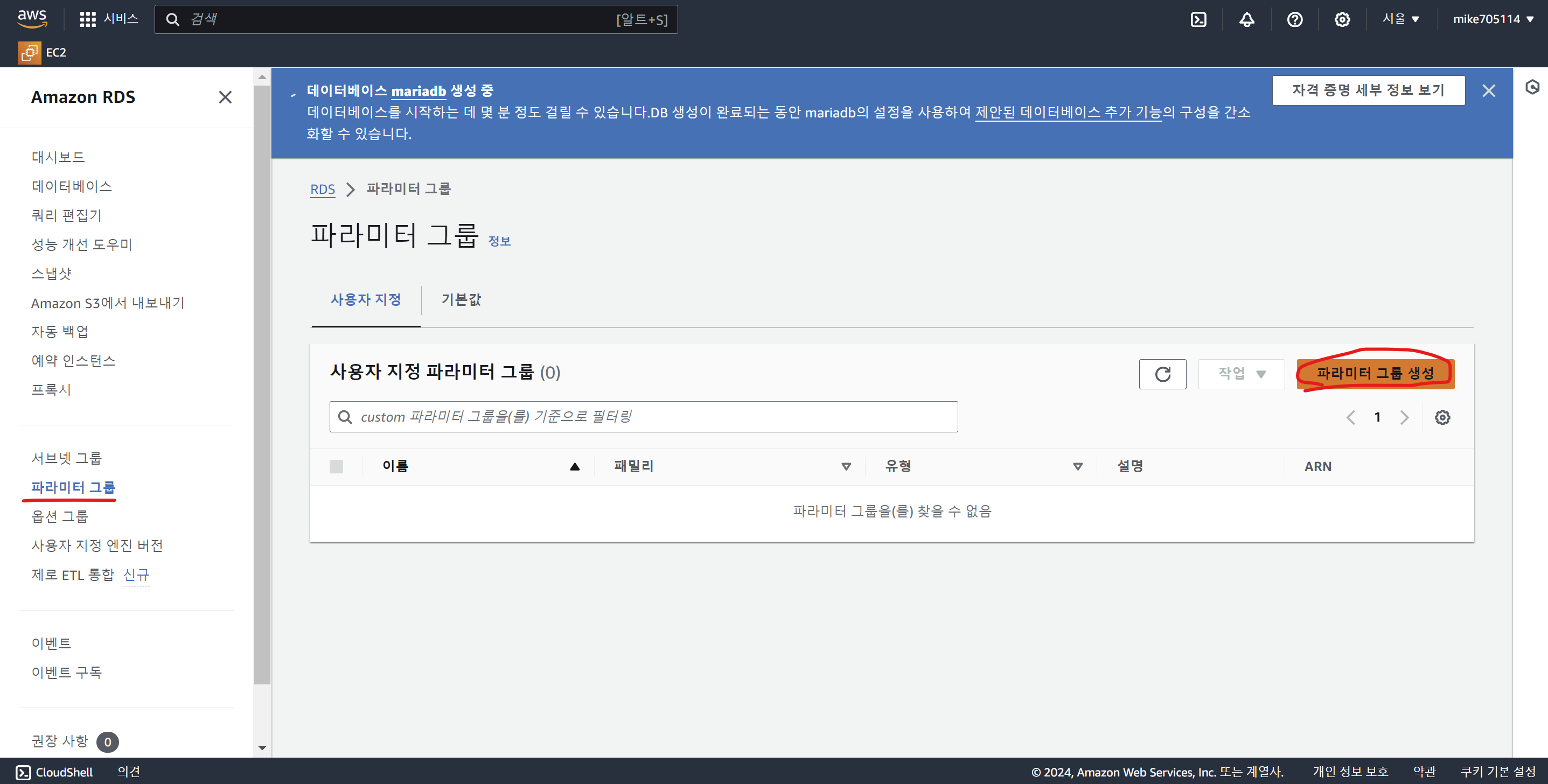Open the mike705114 account menu
Screen dimensions: 1548x784
click(1493, 19)
